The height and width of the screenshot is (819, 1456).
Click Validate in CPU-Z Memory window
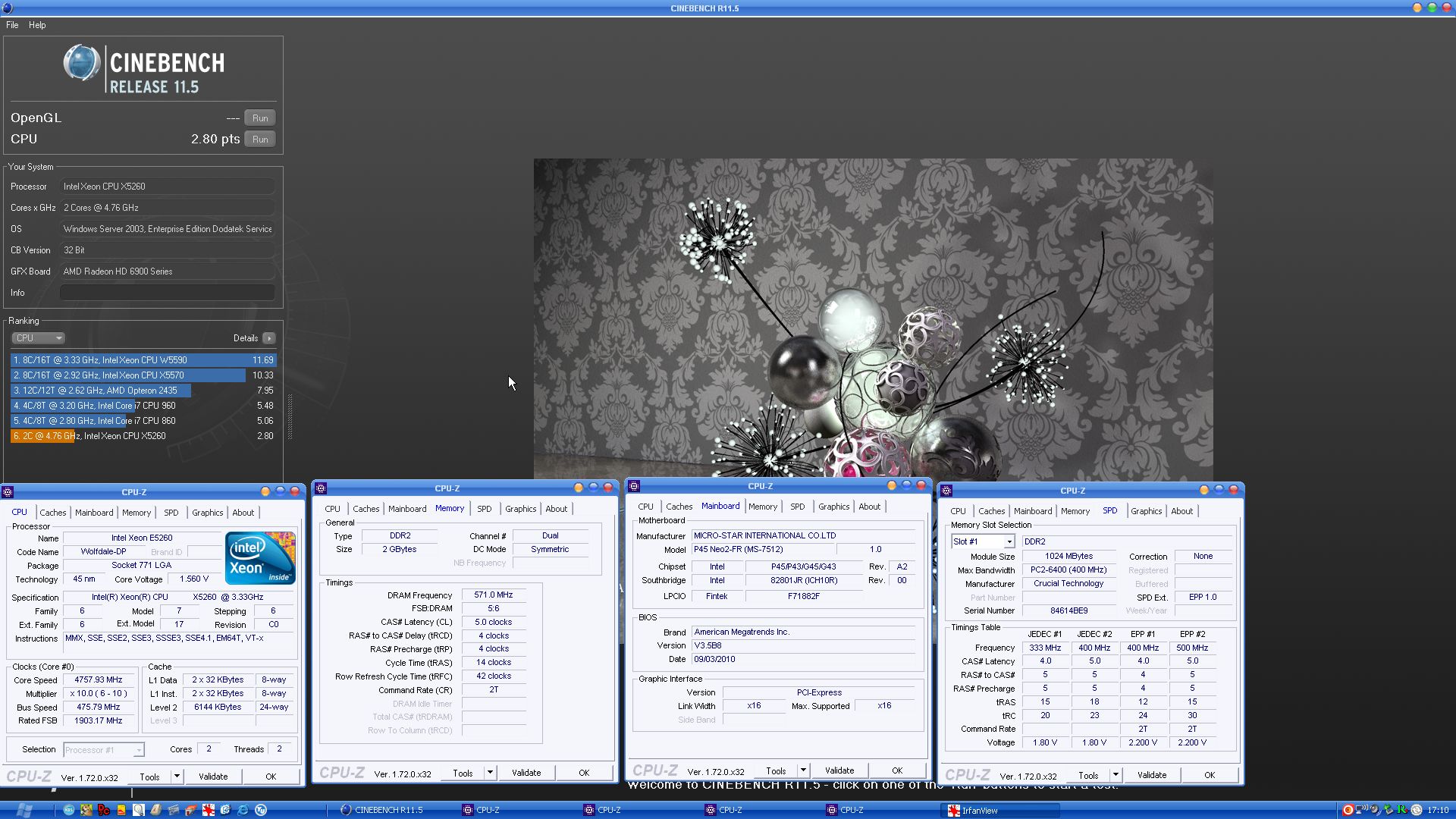click(x=526, y=773)
